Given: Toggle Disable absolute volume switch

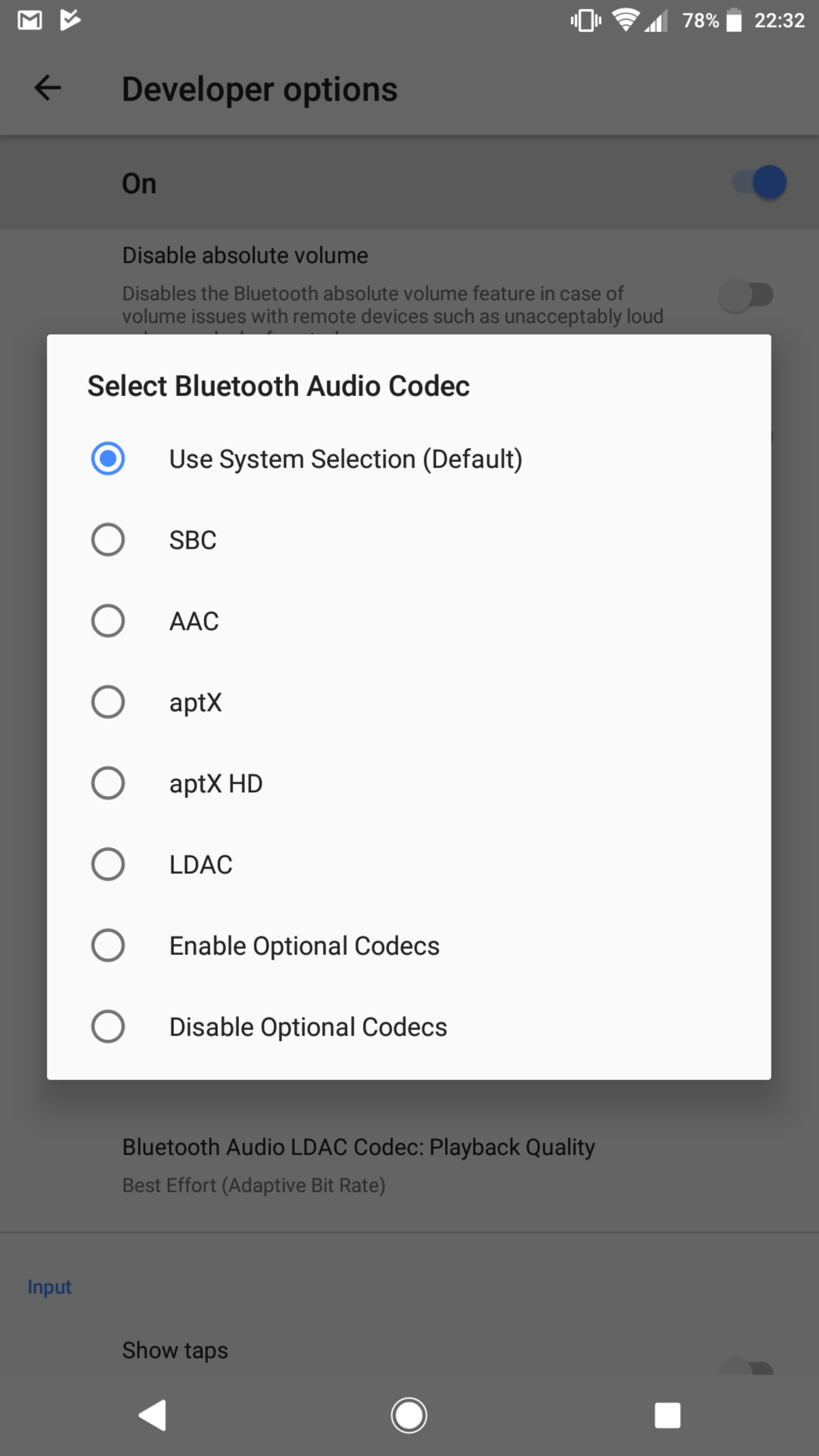Looking at the screenshot, I should (745, 295).
